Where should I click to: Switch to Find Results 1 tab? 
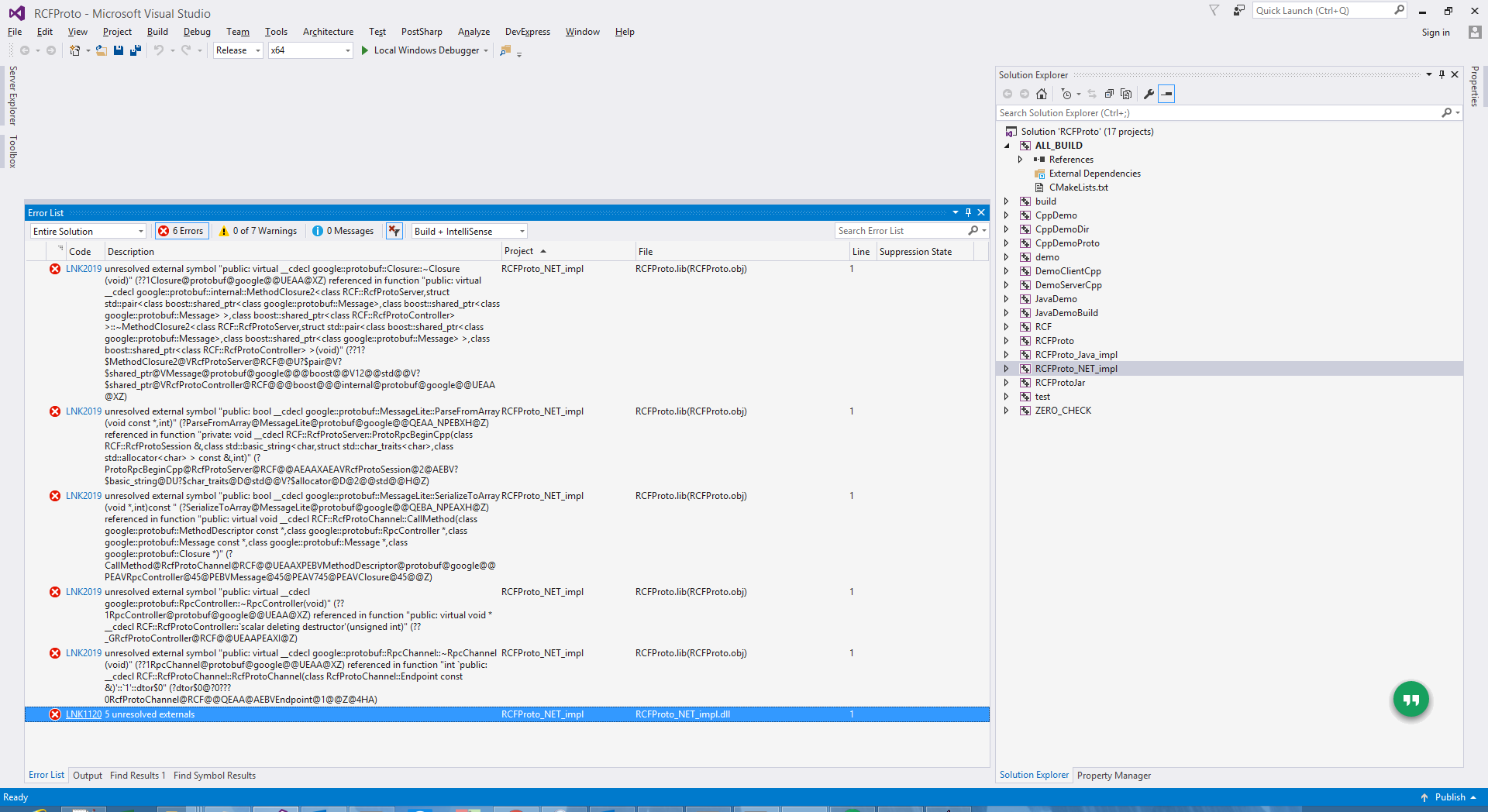click(138, 776)
